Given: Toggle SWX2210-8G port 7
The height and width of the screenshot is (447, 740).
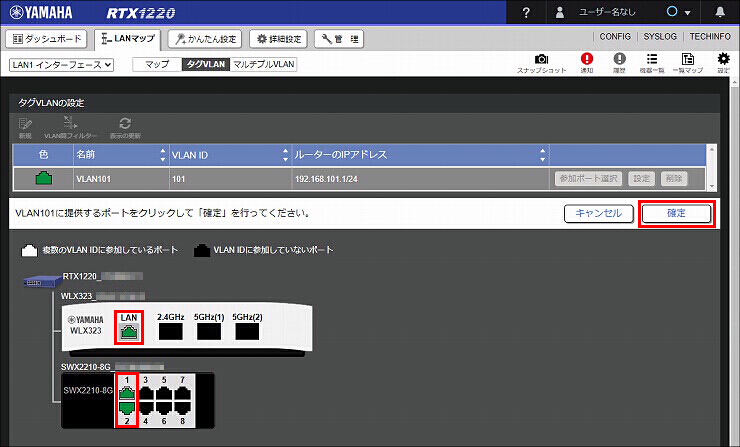Looking at the screenshot, I should [182, 393].
